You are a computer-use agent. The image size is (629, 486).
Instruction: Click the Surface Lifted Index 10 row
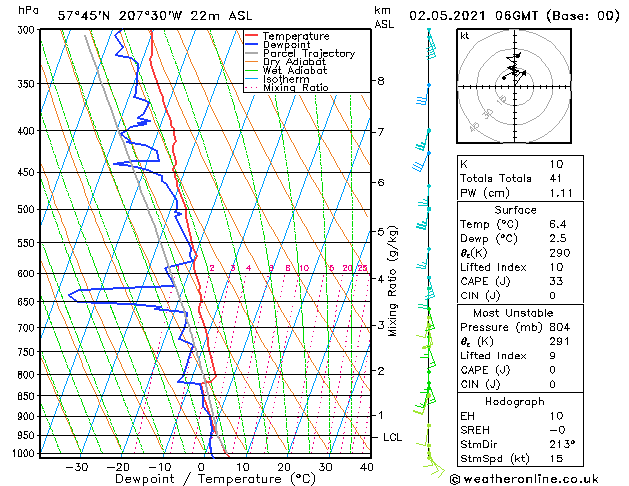(520, 267)
